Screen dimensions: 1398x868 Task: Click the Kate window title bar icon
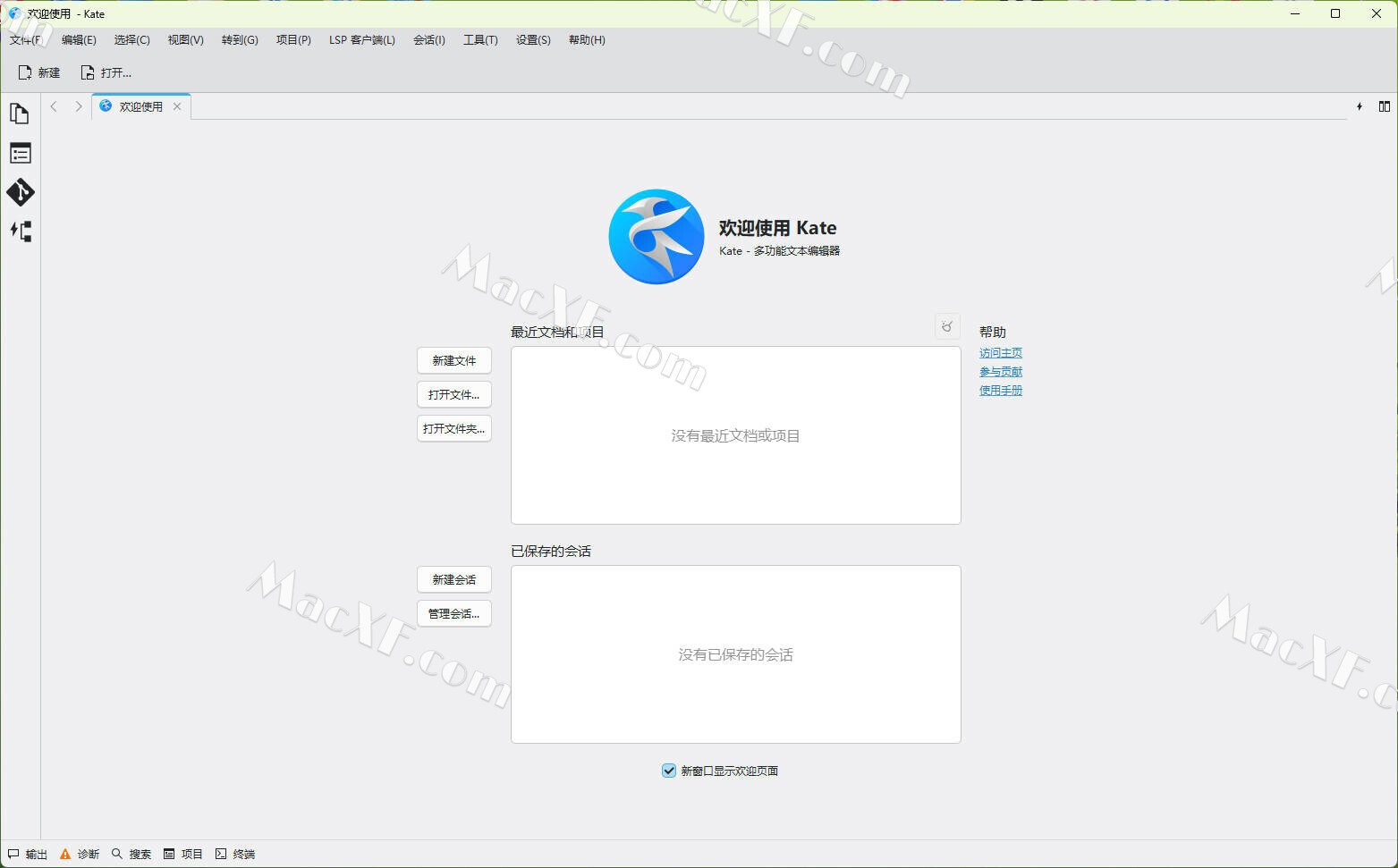coord(14,13)
